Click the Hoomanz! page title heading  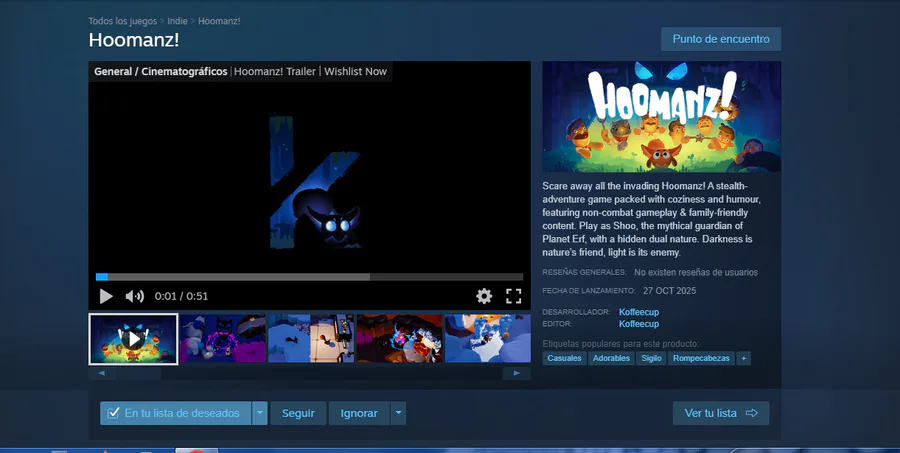click(x=134, y=40)
